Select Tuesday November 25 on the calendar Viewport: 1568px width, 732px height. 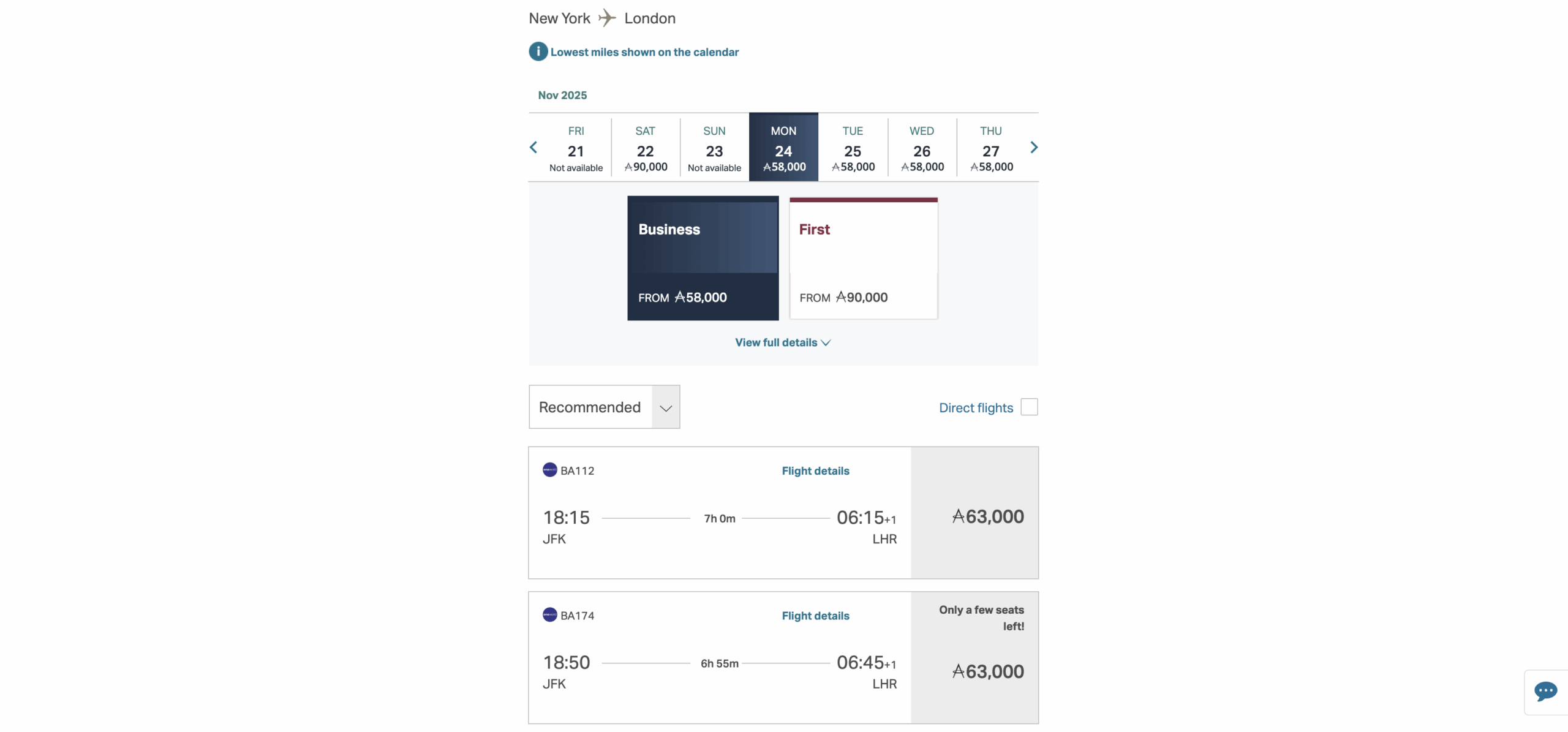852,147
